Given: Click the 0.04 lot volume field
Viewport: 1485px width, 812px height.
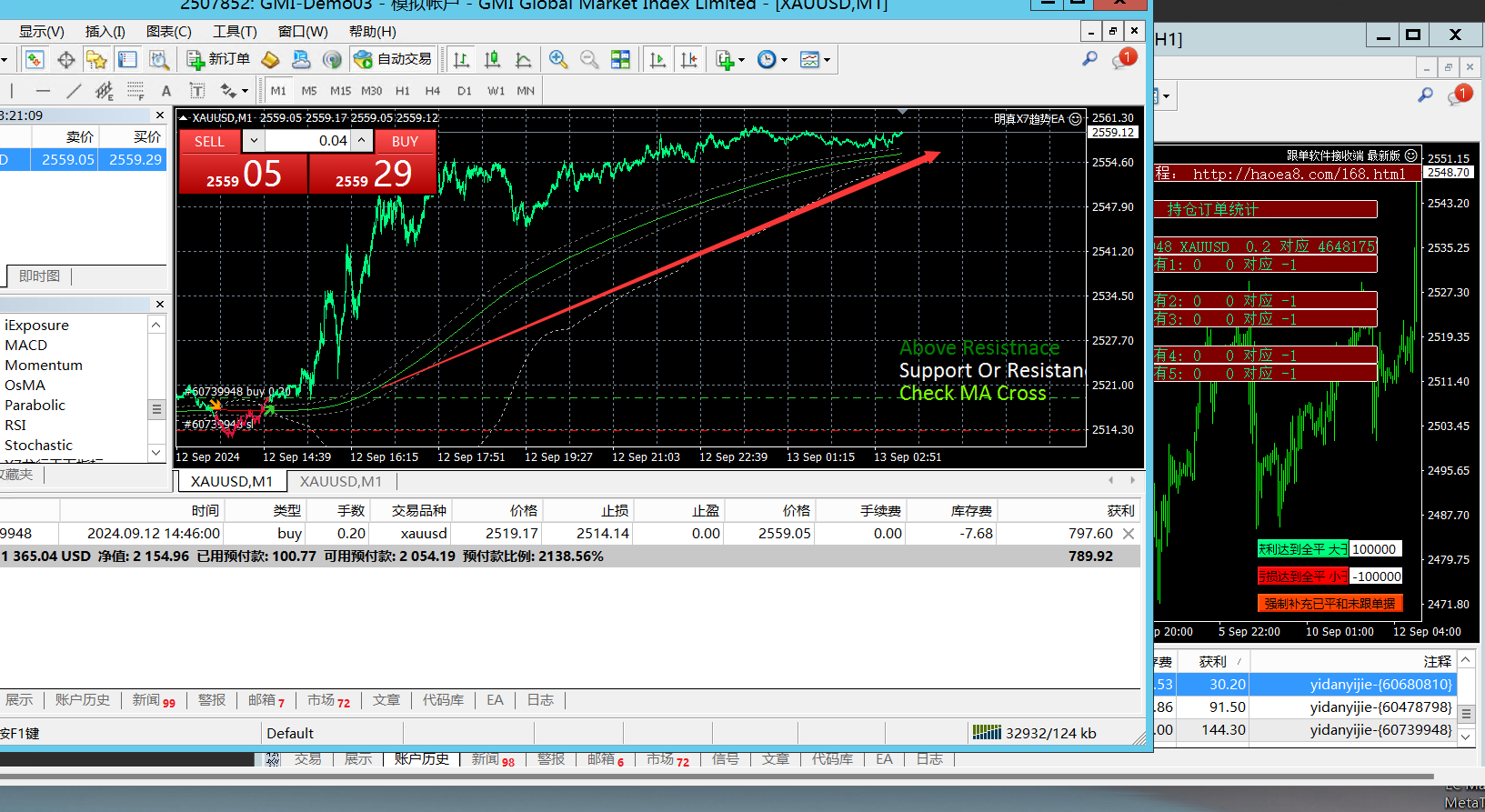Looking at the screenshot, I should (307, 141).
